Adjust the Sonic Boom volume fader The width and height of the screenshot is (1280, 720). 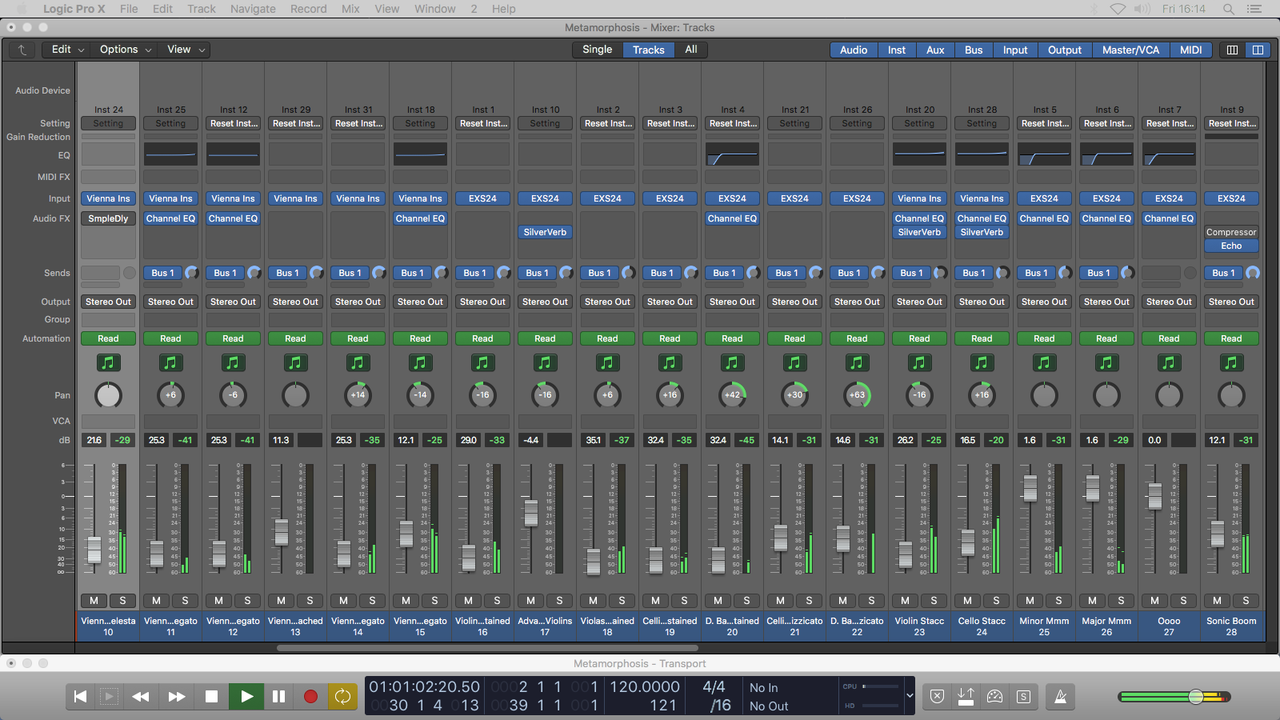pos(1217,533)
